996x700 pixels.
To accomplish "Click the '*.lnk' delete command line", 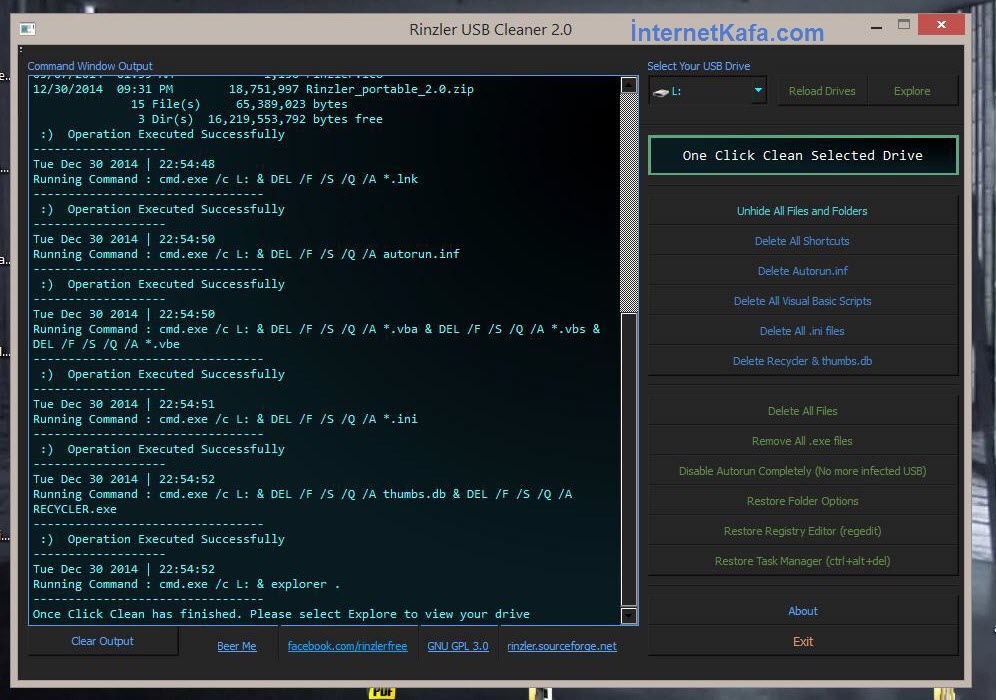I will coord(225,179).
